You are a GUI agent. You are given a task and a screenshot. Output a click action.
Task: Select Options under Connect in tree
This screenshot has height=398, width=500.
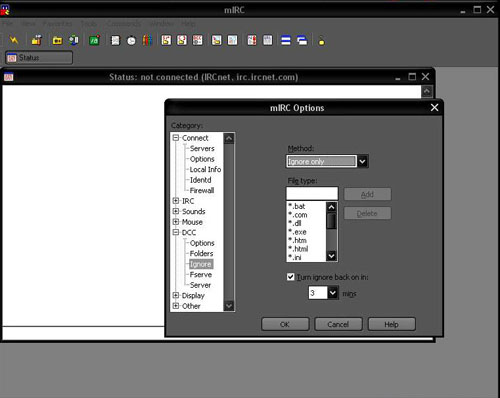point(202,159)
